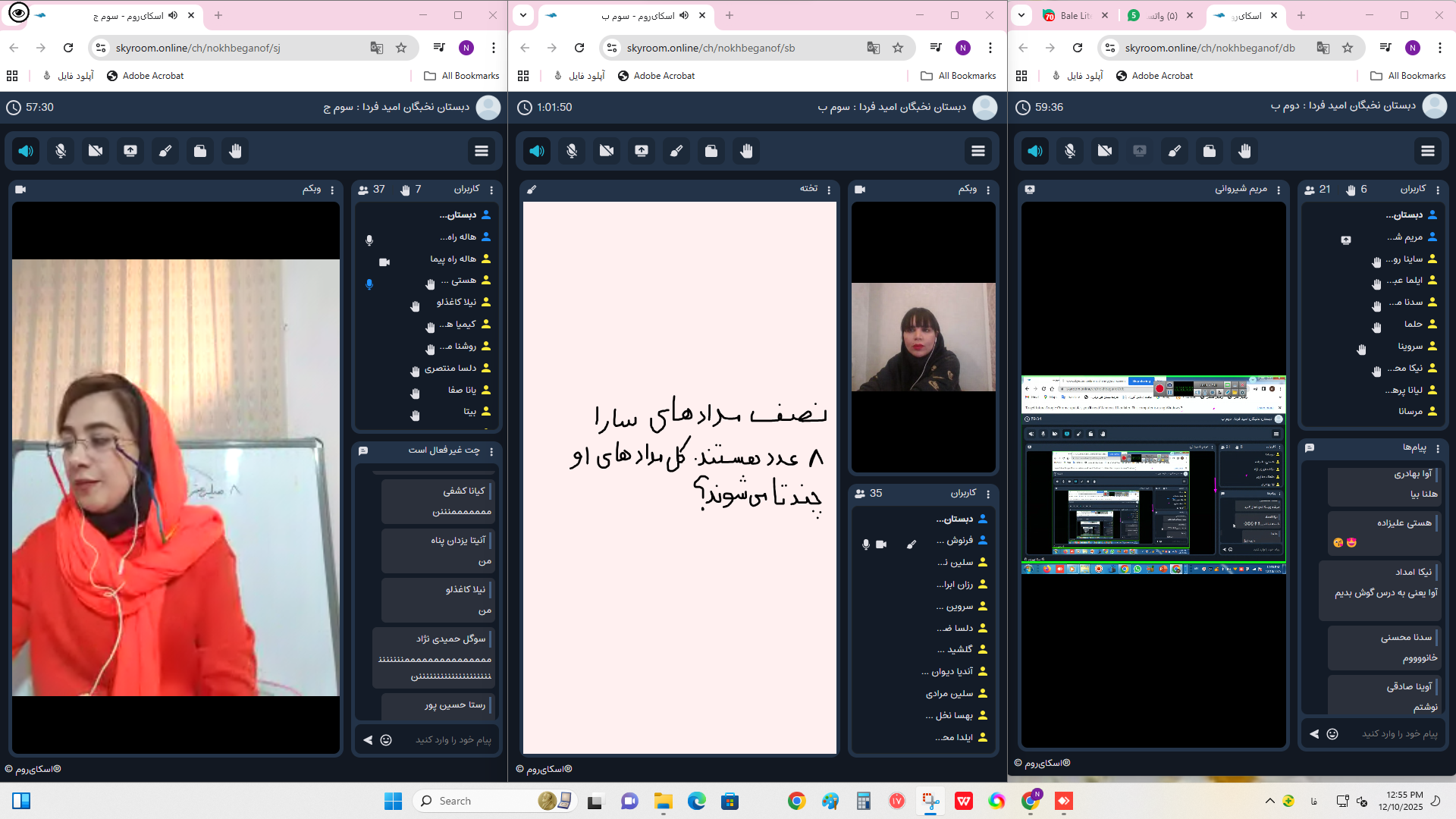The width and height of the screenshot is (1456, 819).
Task: Open whiteboard pen tool in middle classroom
Action: (676, 151)
